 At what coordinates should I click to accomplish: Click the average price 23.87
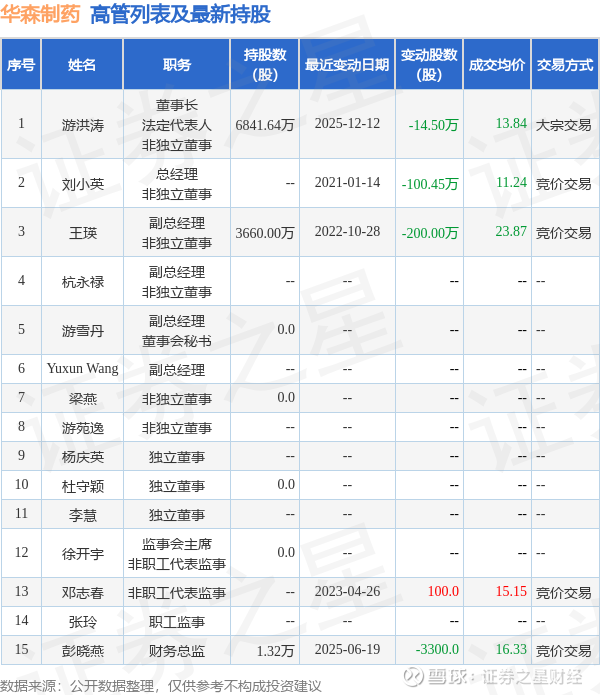point(511,231)
